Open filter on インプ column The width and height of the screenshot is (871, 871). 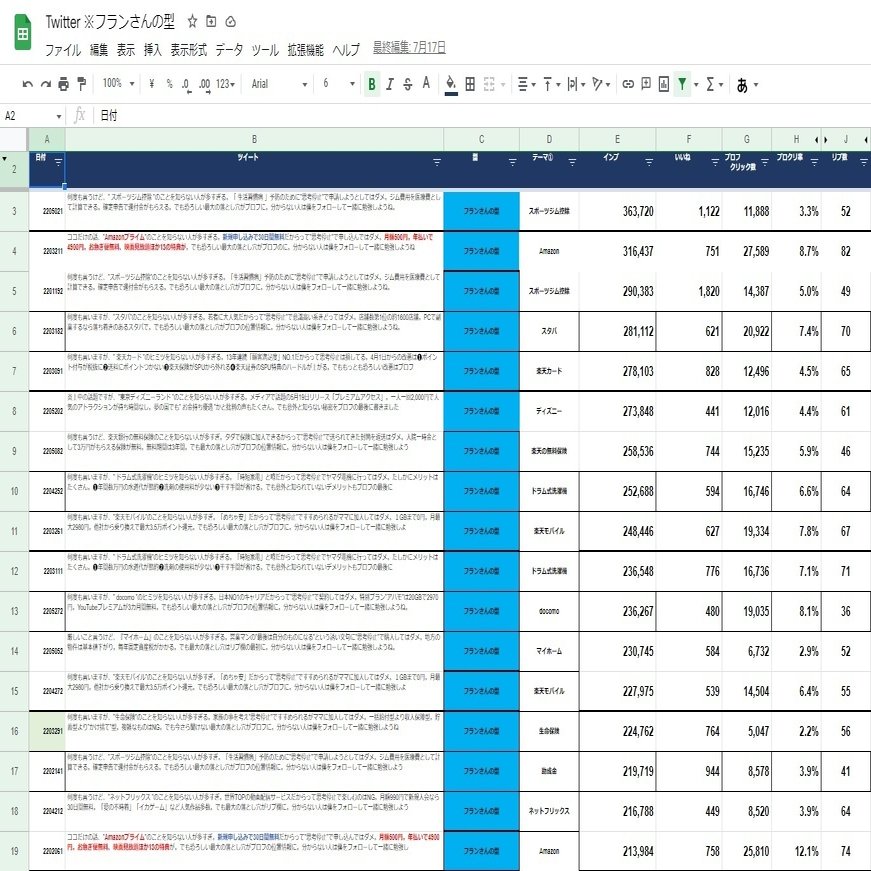coord(649,162)
